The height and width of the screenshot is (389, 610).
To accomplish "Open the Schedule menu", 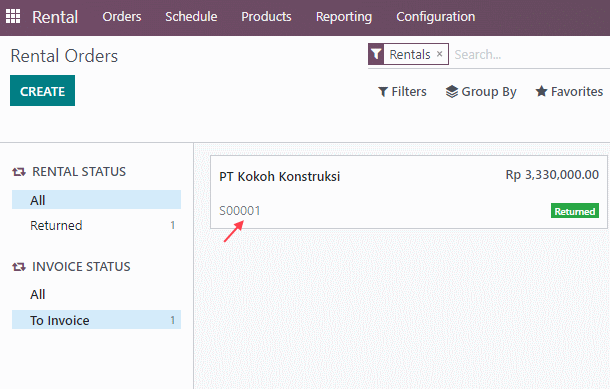I will coord(191,17).
